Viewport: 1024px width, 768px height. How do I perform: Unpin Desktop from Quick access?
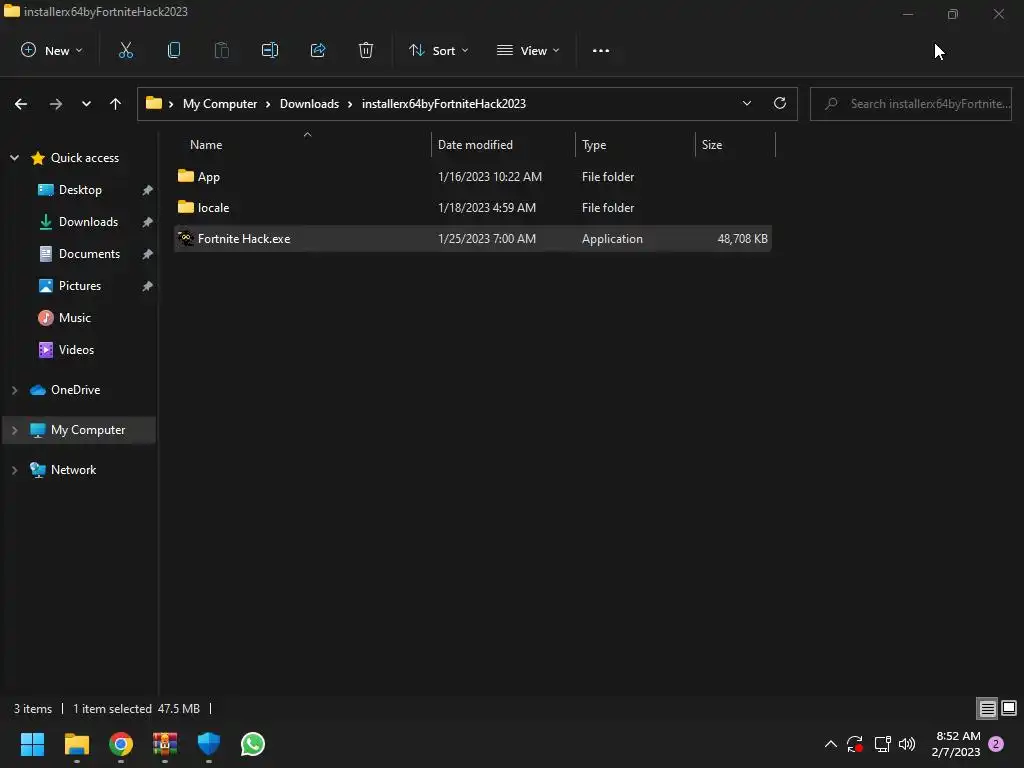pos(148,190)
